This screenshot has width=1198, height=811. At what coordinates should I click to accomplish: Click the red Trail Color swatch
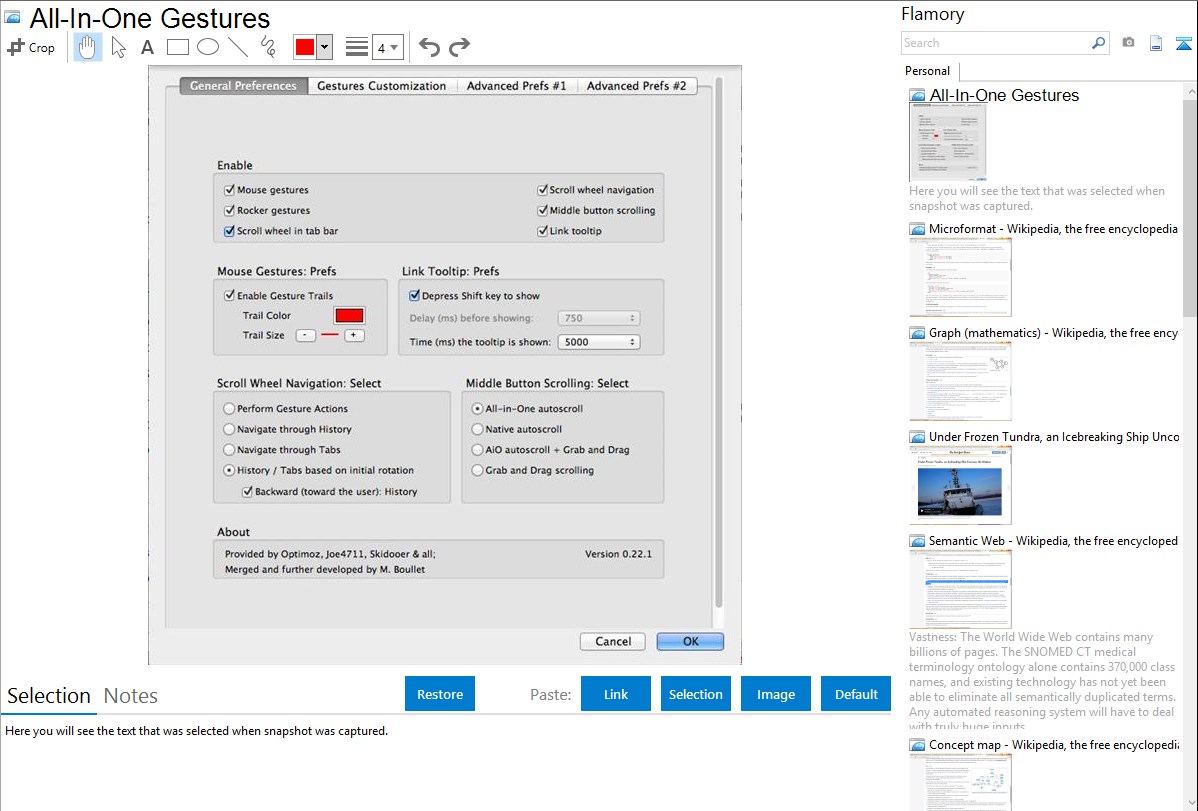(349, 316)
